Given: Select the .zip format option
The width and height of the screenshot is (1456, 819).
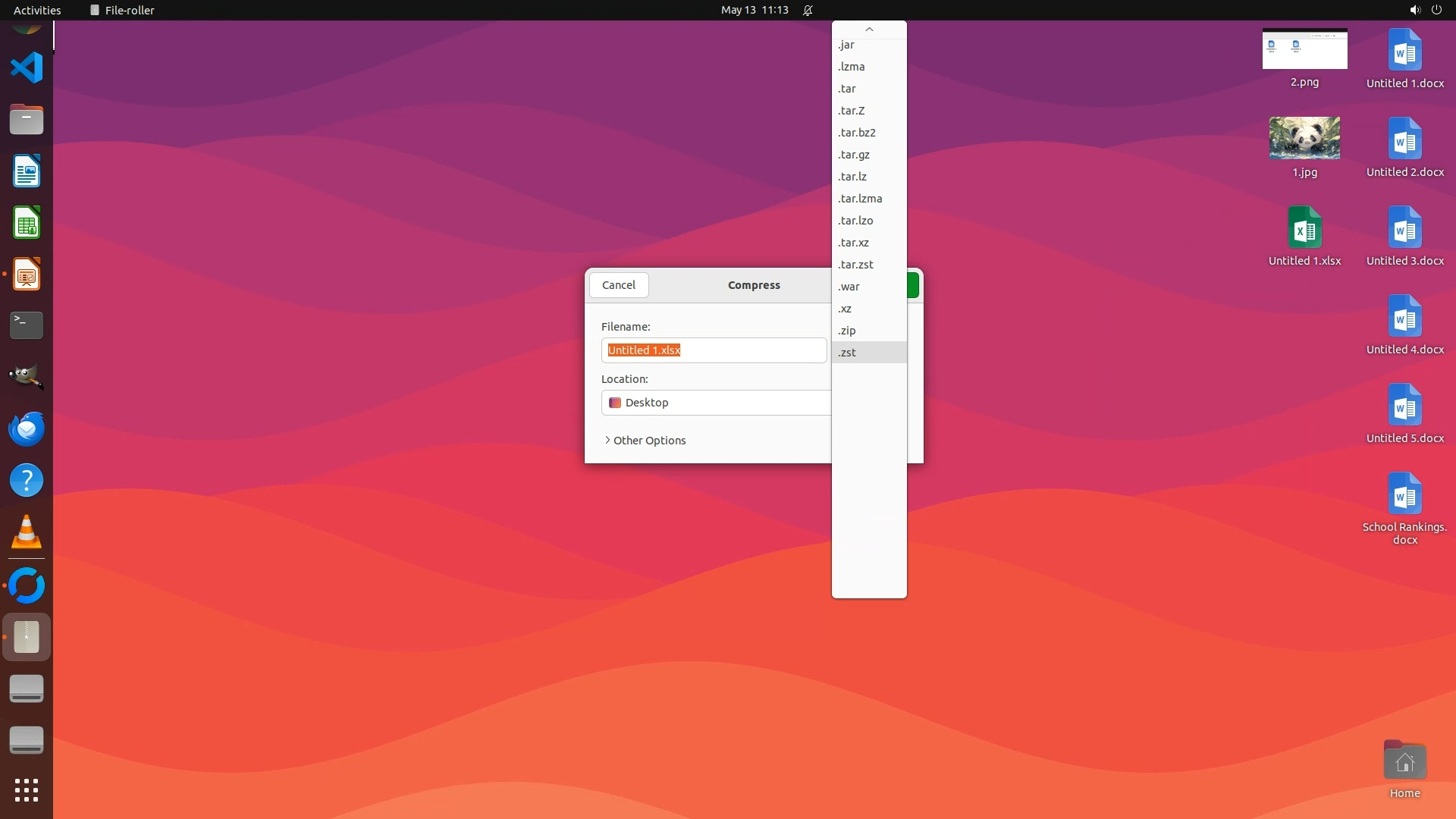Looking at the screenshot, I should pyautogui.click(x=847, y=331).
